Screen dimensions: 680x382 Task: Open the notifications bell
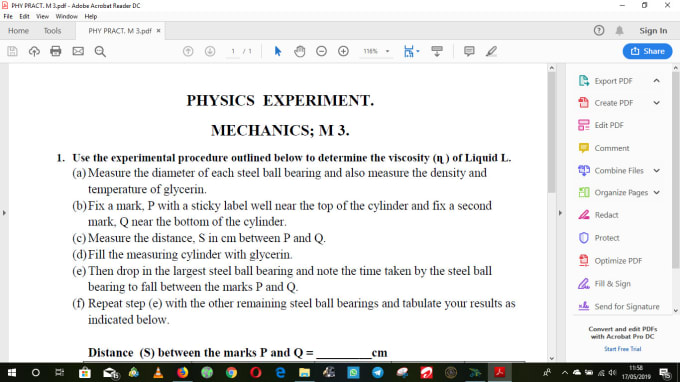pos(619,30)
